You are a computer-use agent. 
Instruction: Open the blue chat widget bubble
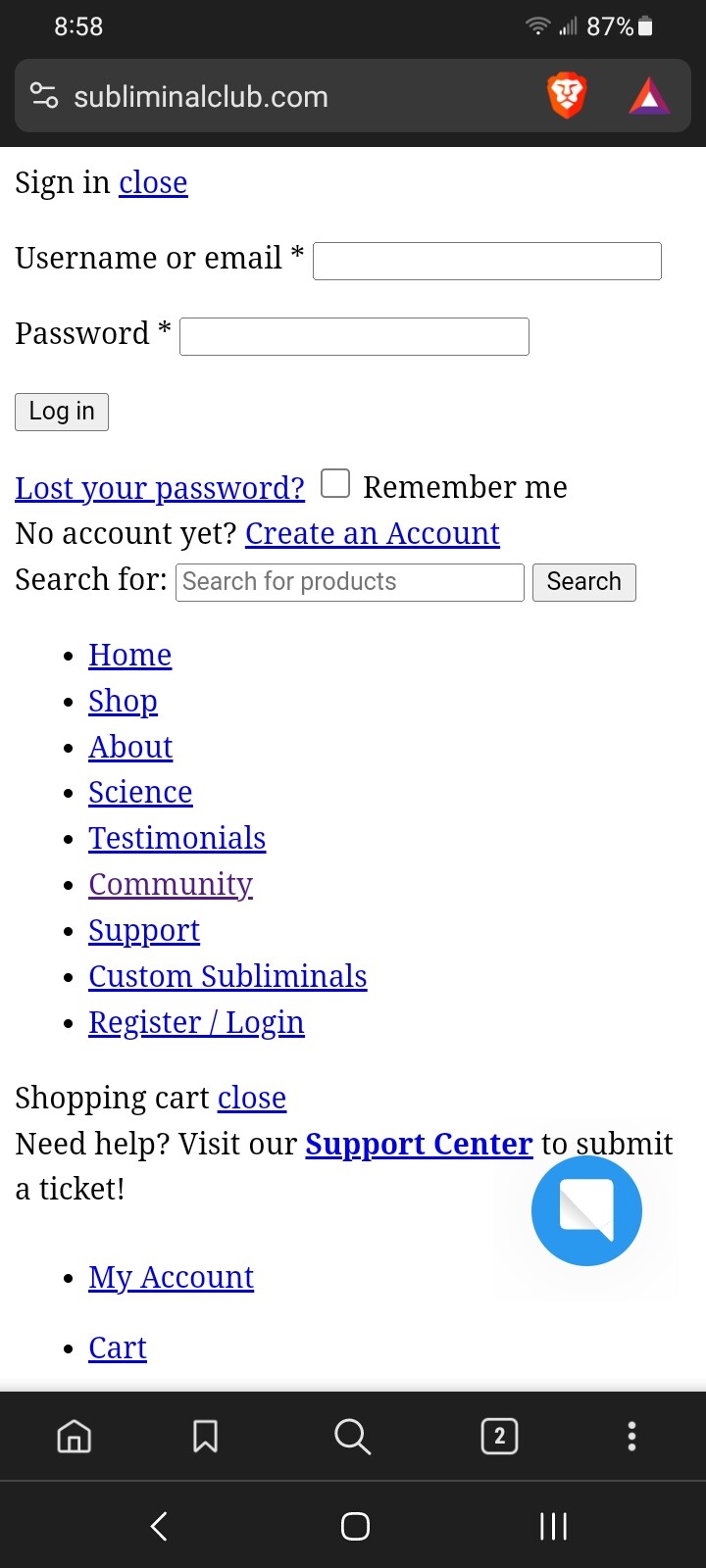point(586,1210)
